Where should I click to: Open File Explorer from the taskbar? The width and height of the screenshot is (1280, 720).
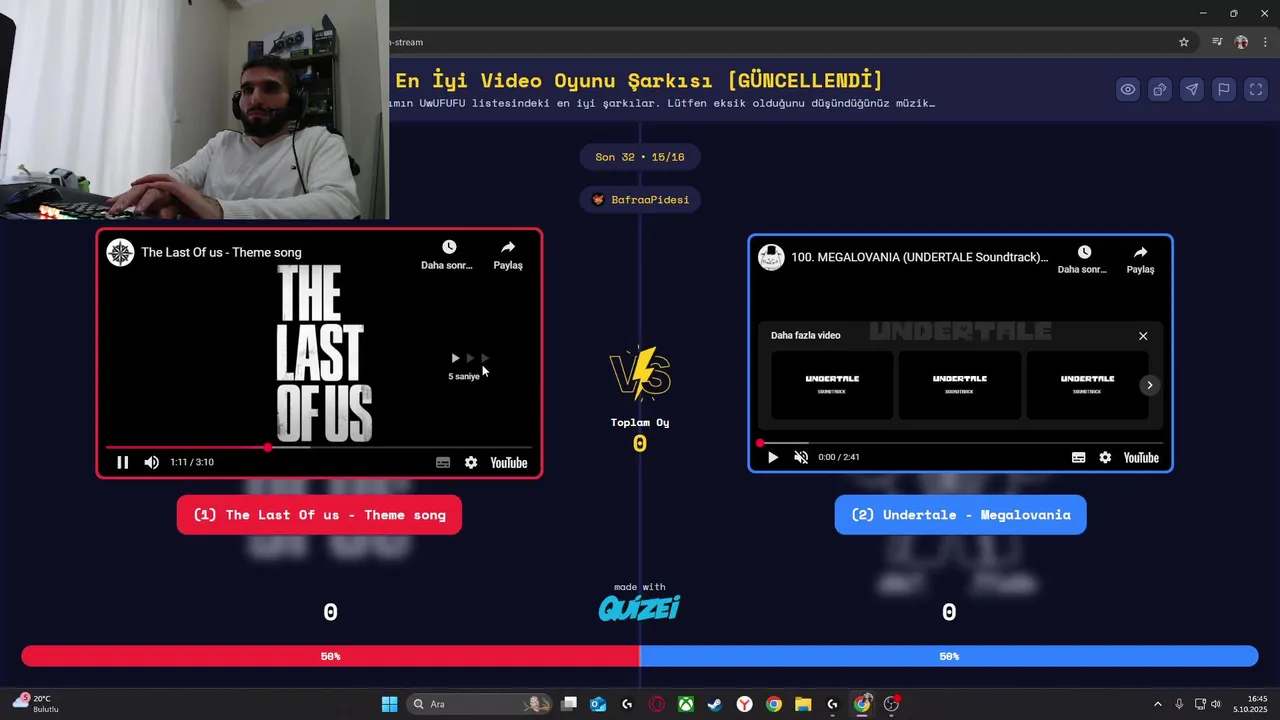(x=803, y=704)
